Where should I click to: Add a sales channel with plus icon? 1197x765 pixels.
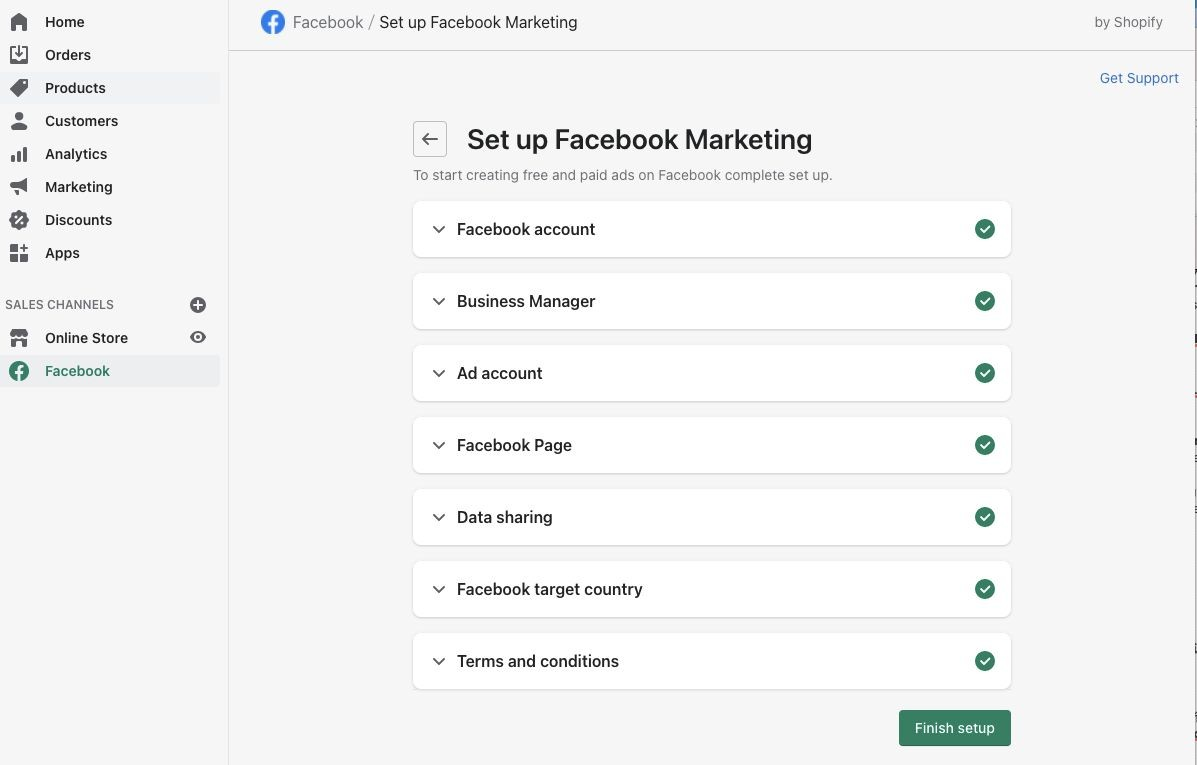click(x=198, y=305)
